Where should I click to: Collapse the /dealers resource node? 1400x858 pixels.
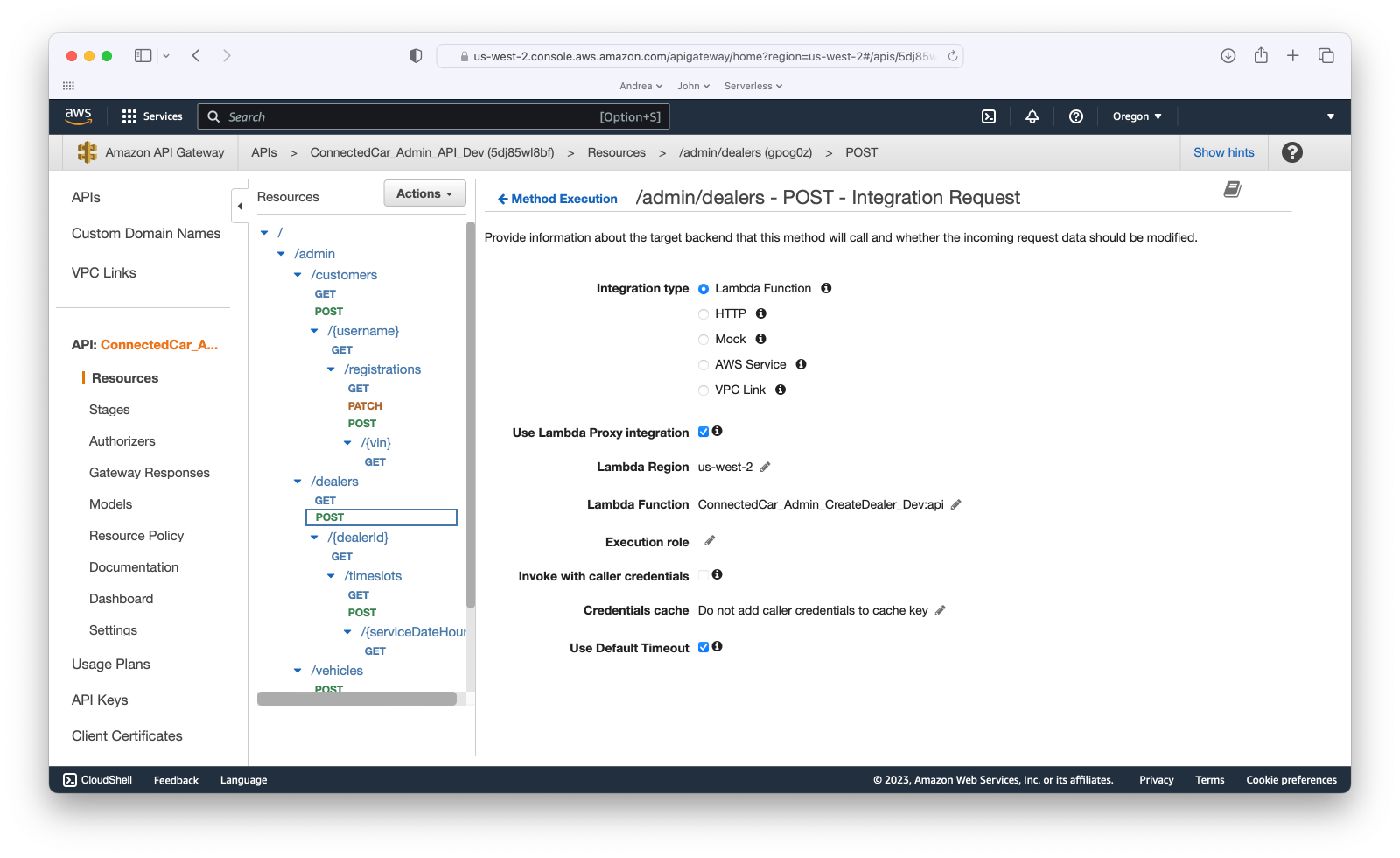(x=297, y=482)
